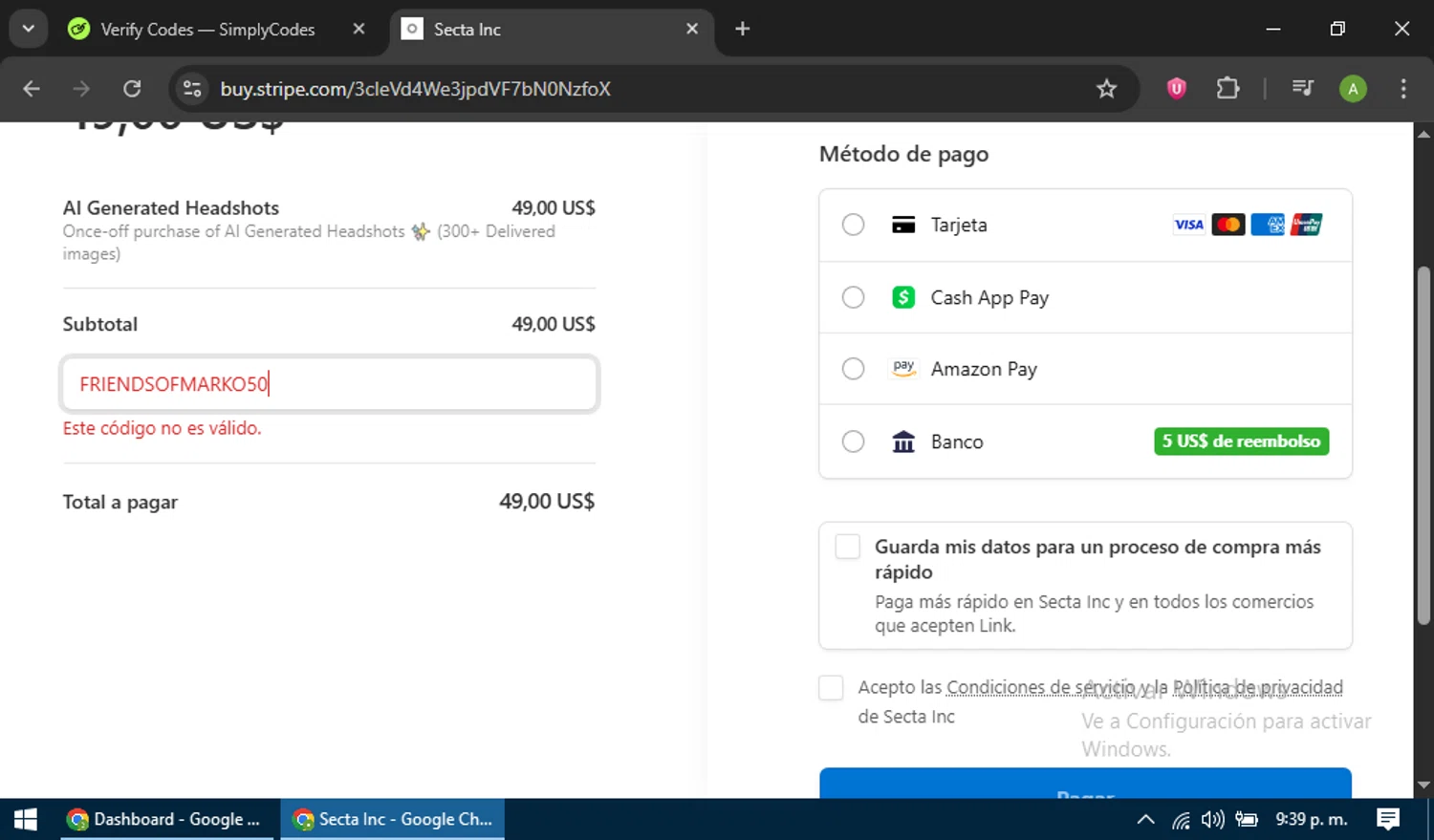
Task: Open the Windows Start menu
Action: 26,819
